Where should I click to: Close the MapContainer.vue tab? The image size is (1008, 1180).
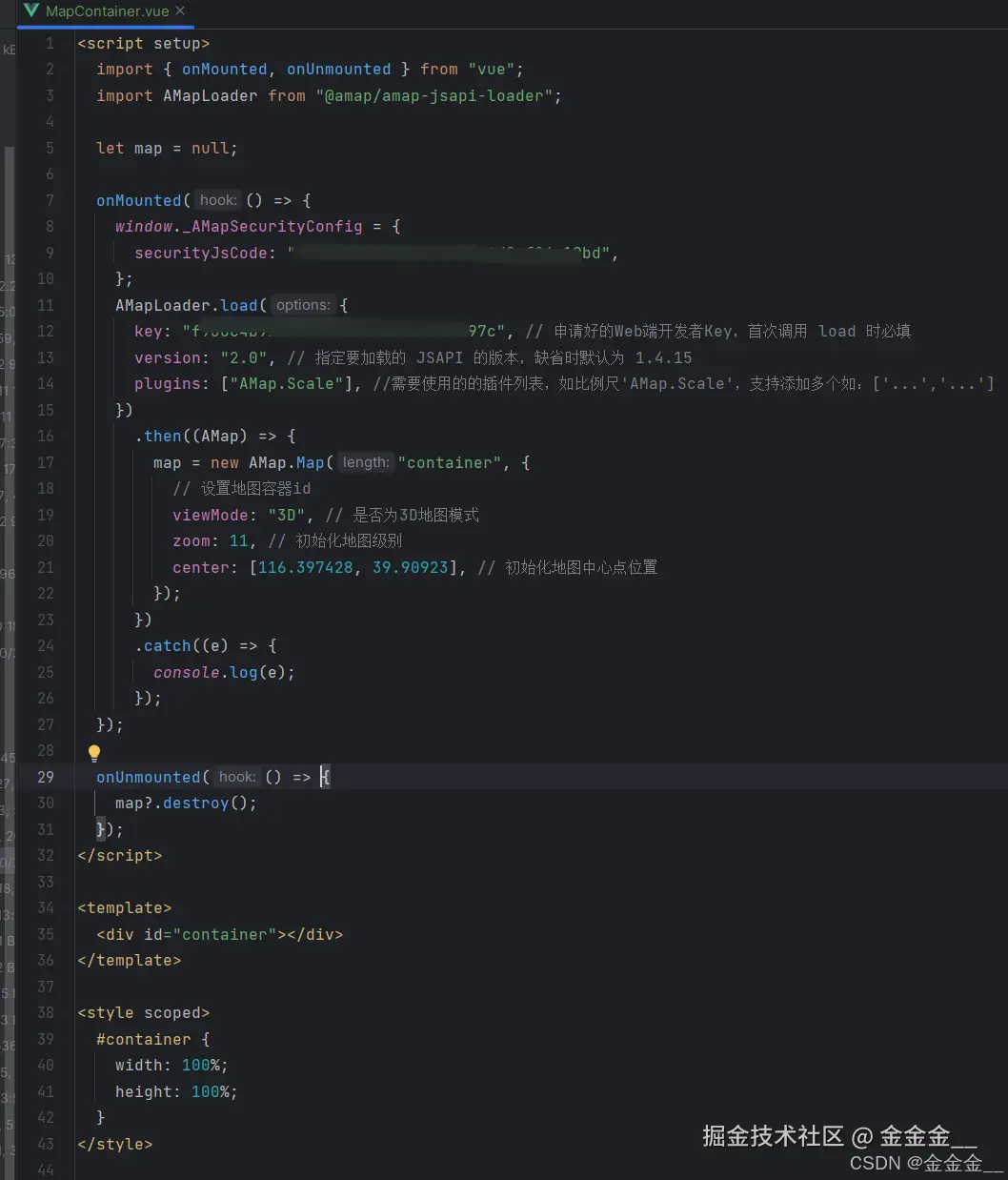(181, 11)
